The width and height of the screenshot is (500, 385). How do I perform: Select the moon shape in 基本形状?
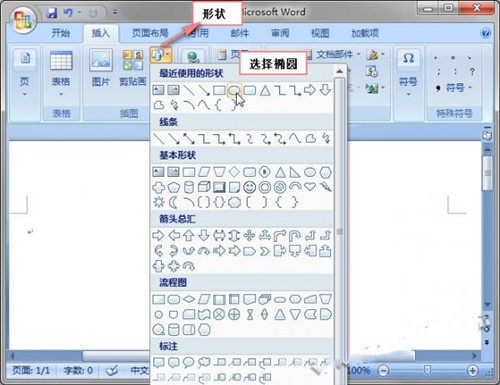pyautogui.click(x=173, y=202)
